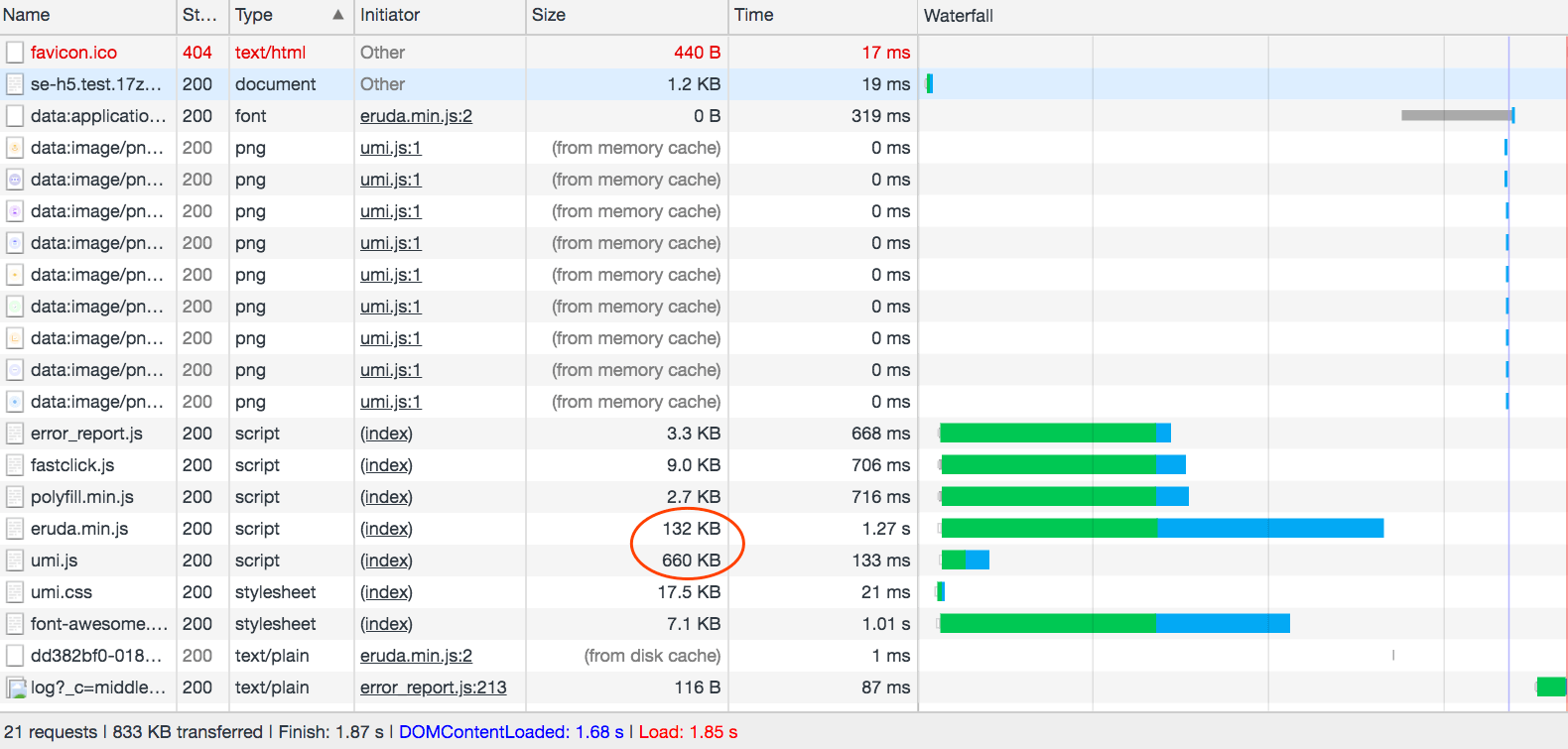Screen dimensions: 1568x749
Task: Open the (index) initiator link for polyfill.min.js
Action: [386, 497]
